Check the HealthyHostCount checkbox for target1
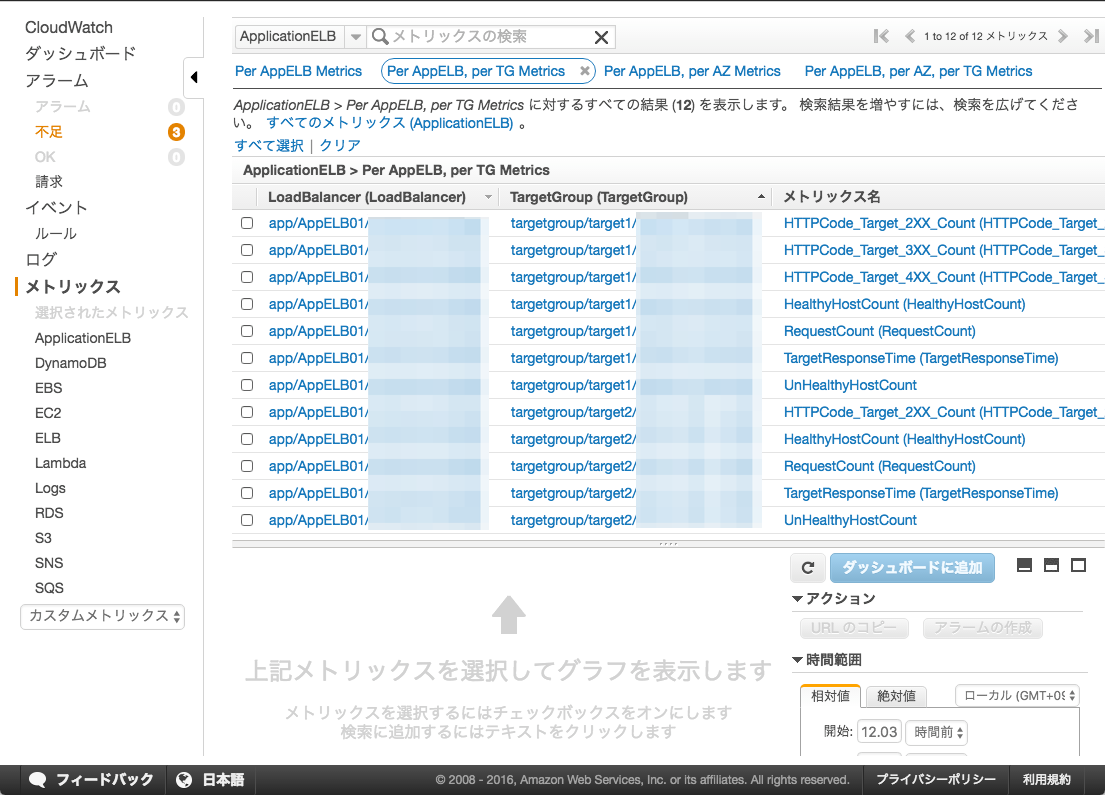1105x795 pixels. click(246, 304)
